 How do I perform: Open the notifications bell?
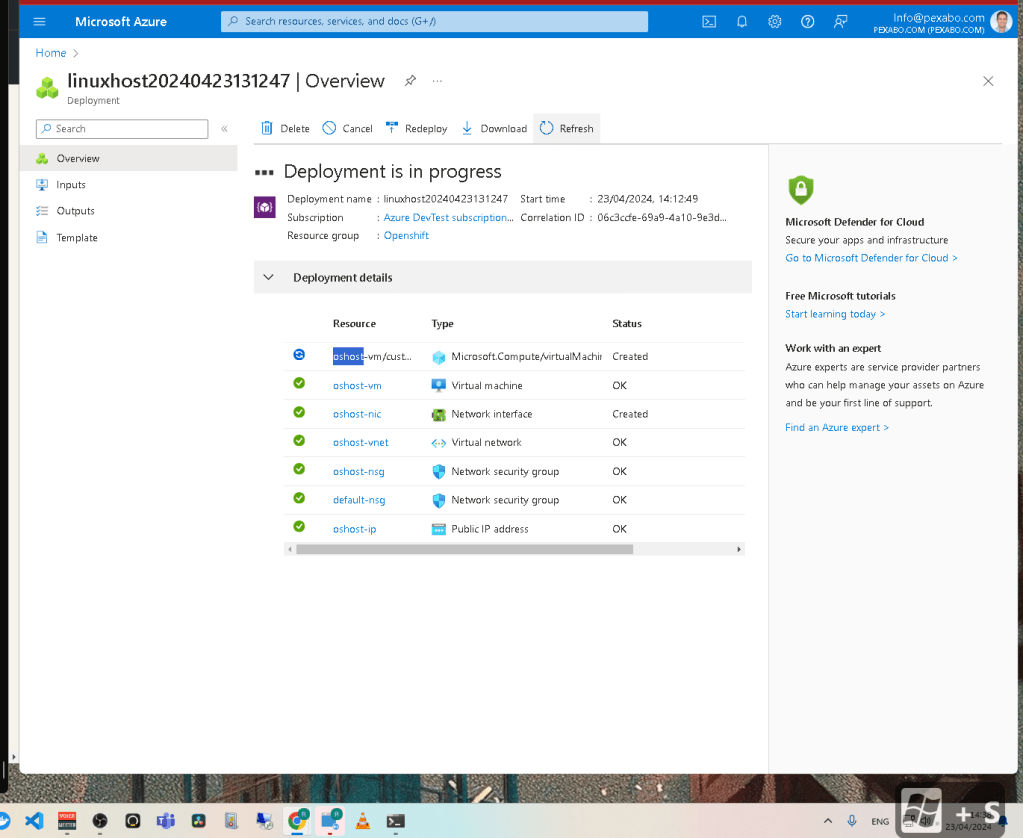742,22
